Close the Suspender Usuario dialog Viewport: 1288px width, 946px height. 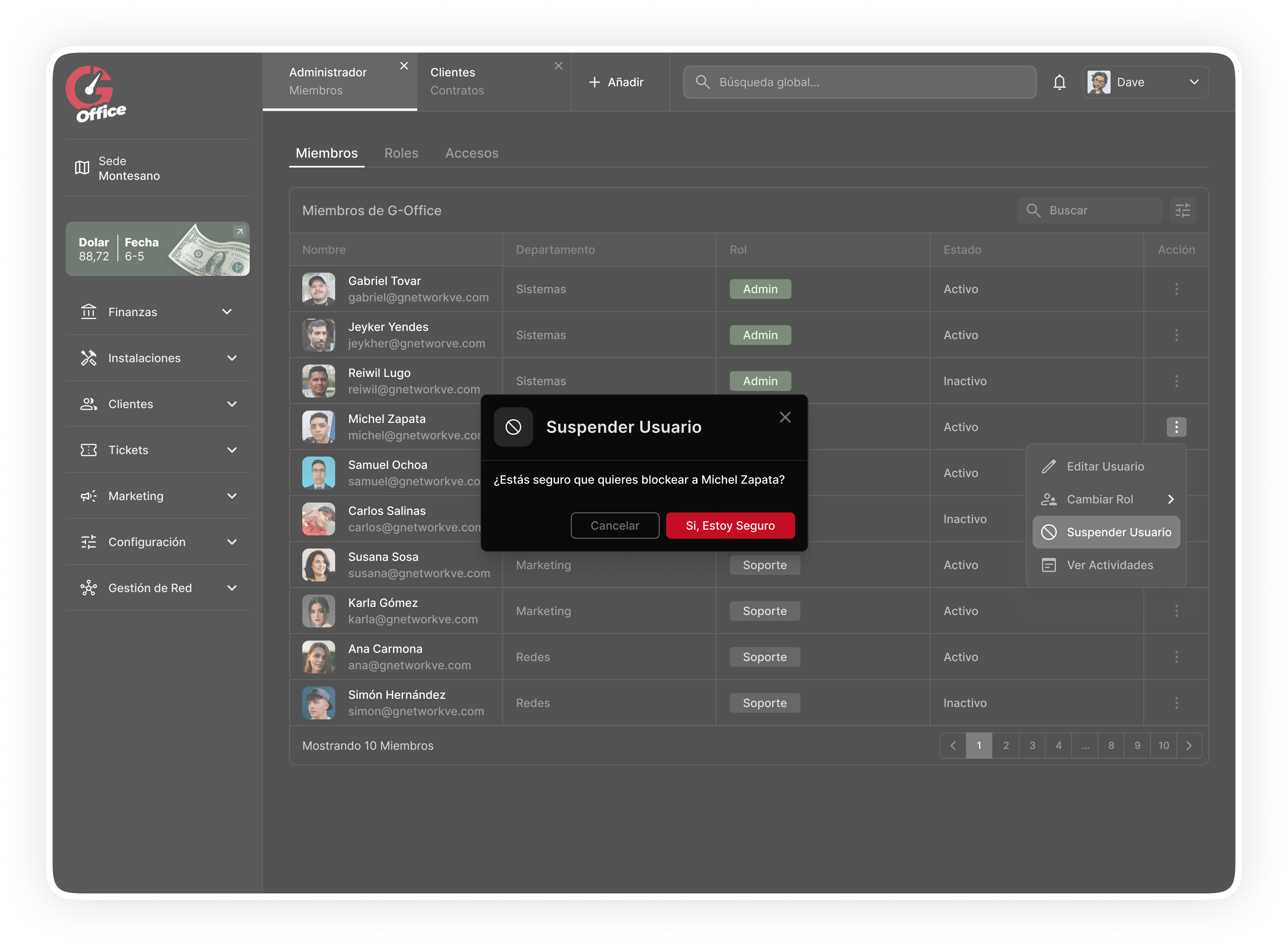point(784,418)
